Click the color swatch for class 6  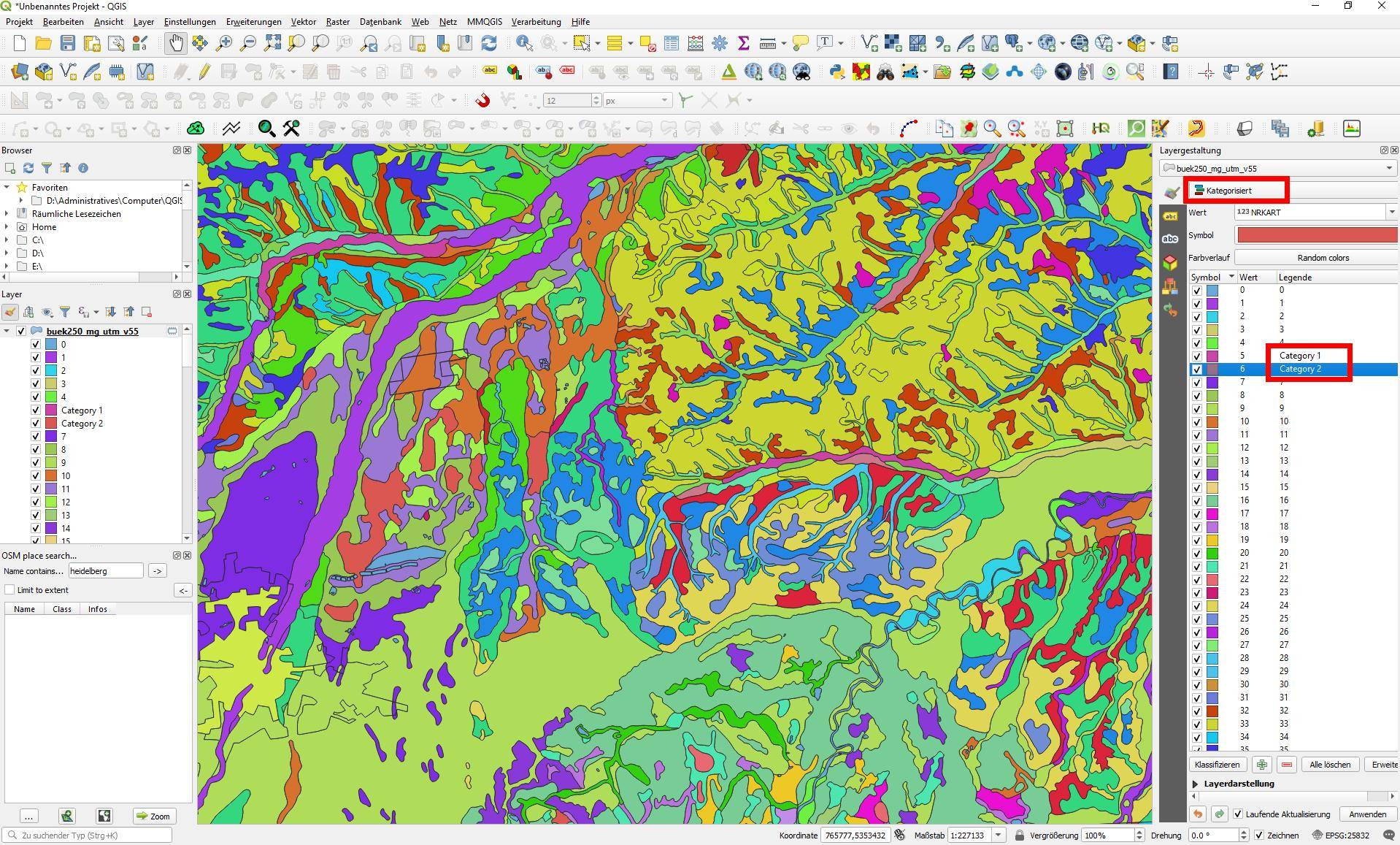[1212, 369]
